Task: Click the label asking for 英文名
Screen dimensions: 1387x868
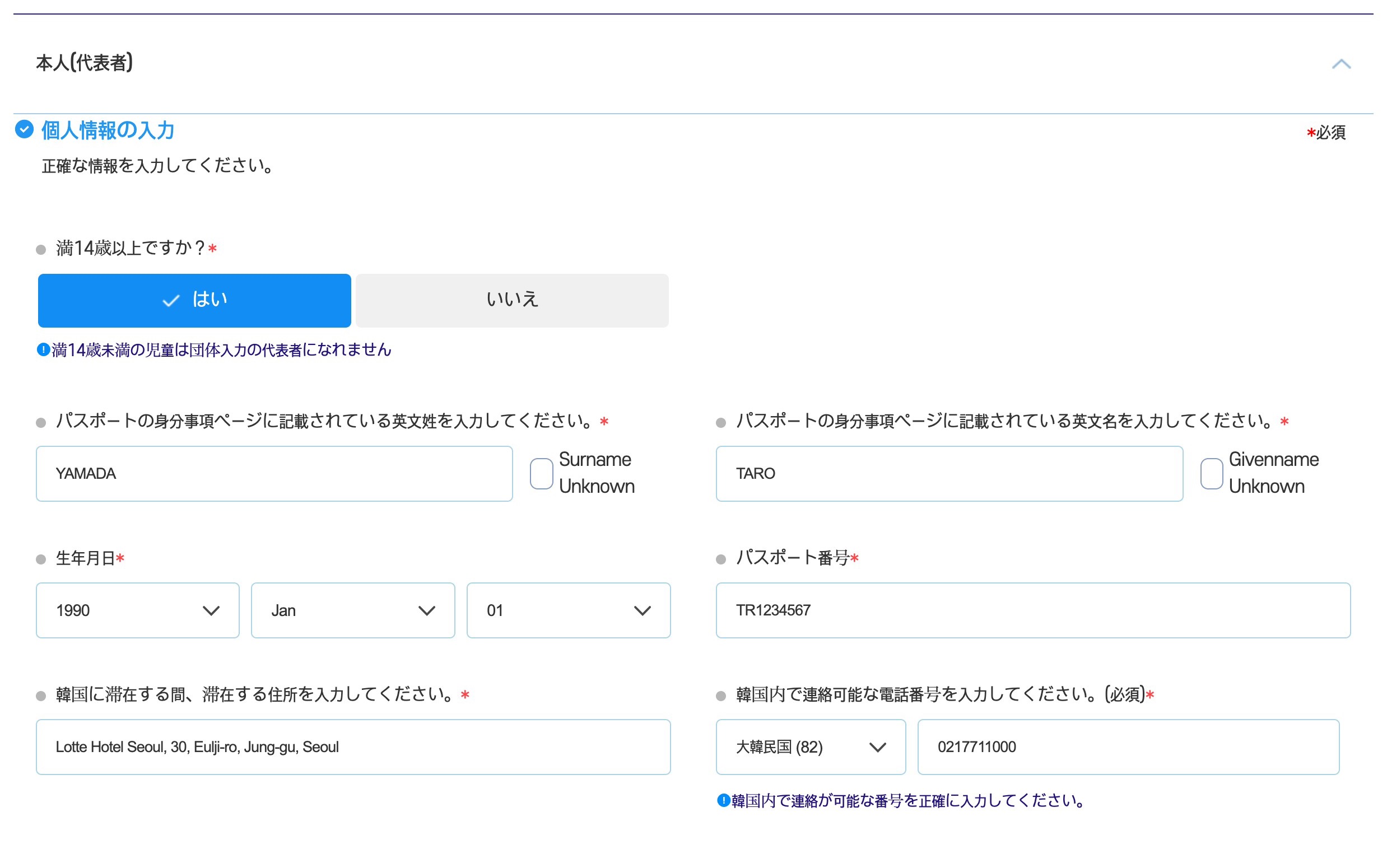Action: coord(1004,421)
